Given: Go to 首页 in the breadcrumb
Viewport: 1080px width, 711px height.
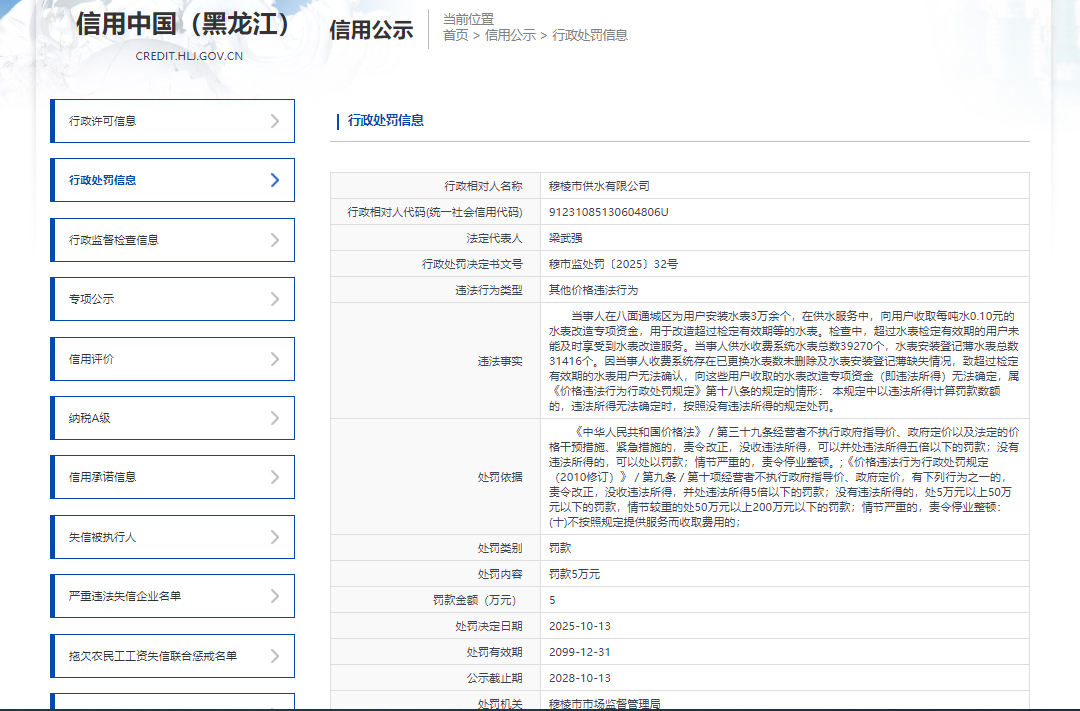Looking at the screenshot, I should coord(455,35).
